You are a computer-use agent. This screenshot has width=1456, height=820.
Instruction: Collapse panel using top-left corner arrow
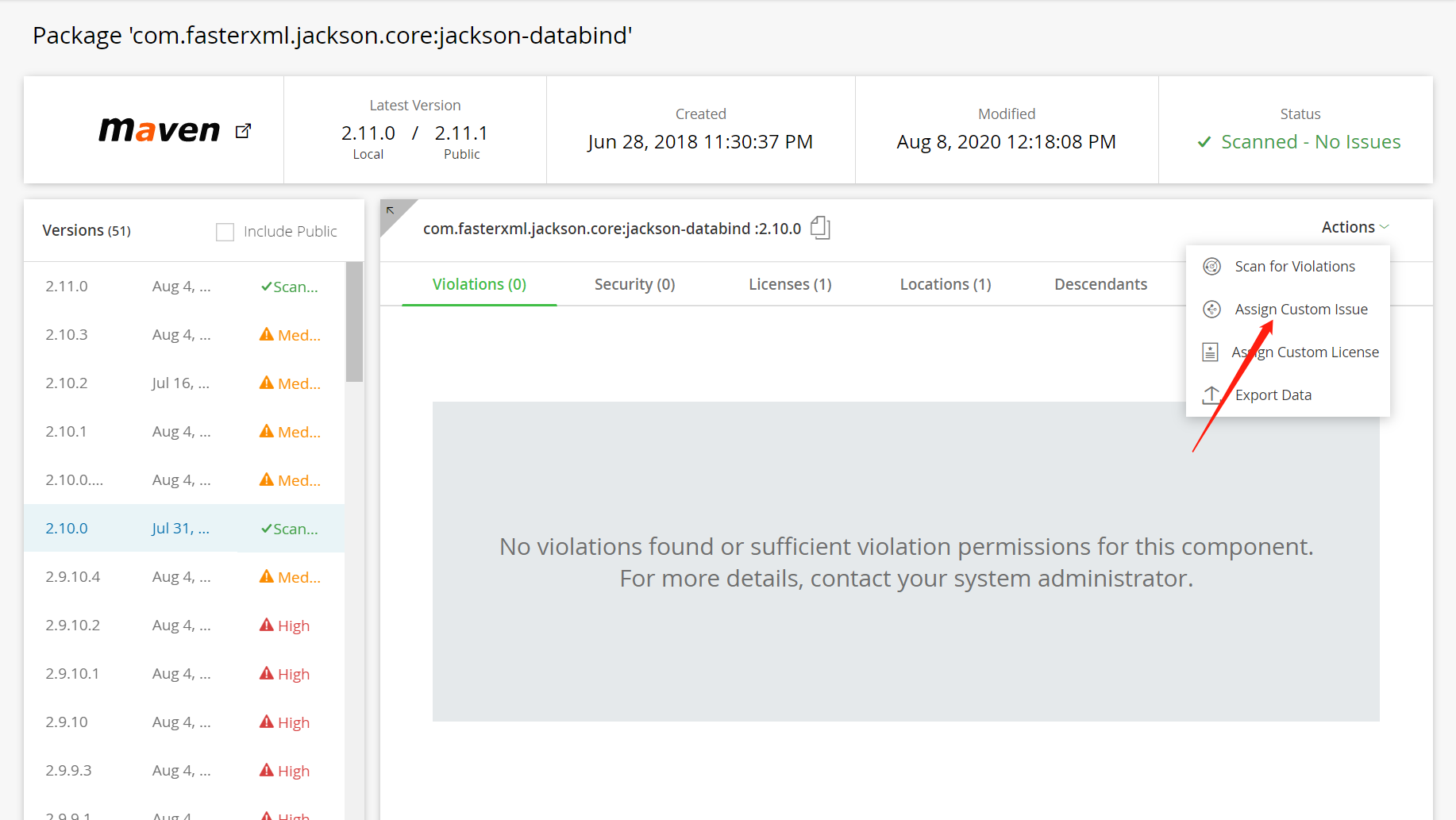click(x=391, y=210)
